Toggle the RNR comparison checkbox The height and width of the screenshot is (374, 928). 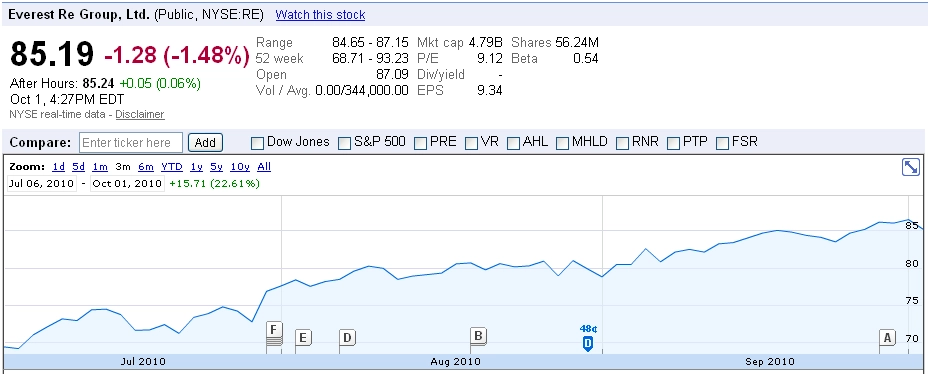623,143
